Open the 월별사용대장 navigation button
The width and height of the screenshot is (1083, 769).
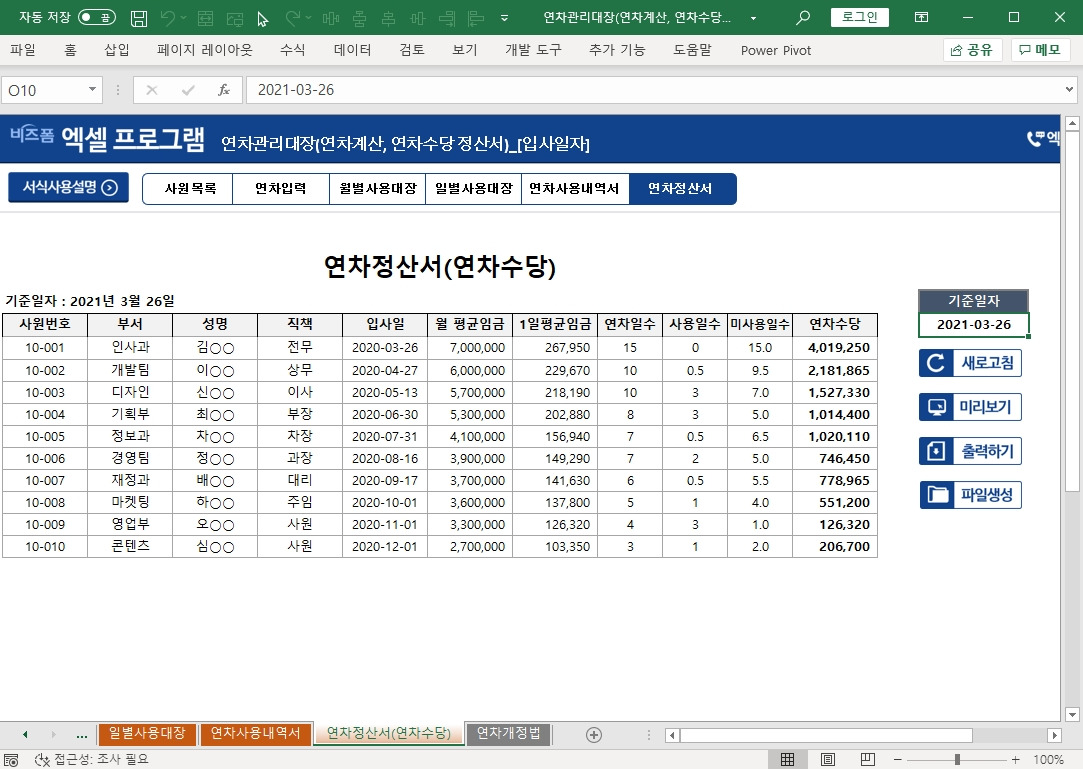pyautogui.click(x=376, y=187)
